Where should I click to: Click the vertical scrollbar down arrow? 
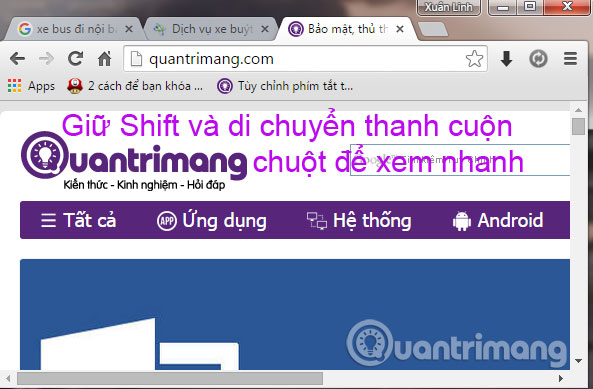click(x=578, y=361)
